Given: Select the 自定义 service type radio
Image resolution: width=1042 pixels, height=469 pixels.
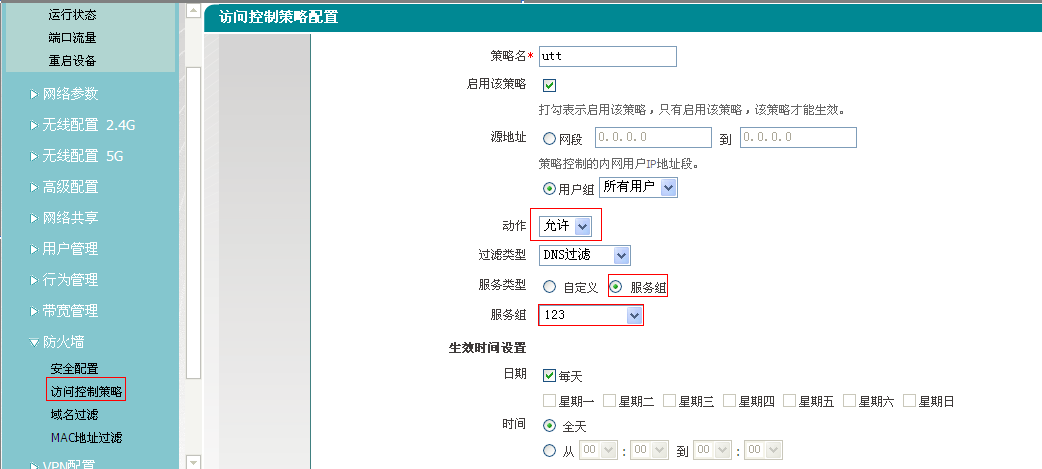Looking at the screenshot, I should [549, 287].
